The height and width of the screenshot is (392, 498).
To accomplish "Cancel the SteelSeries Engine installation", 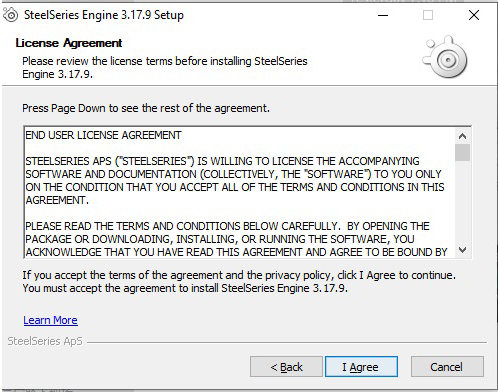I will [447, 367].
